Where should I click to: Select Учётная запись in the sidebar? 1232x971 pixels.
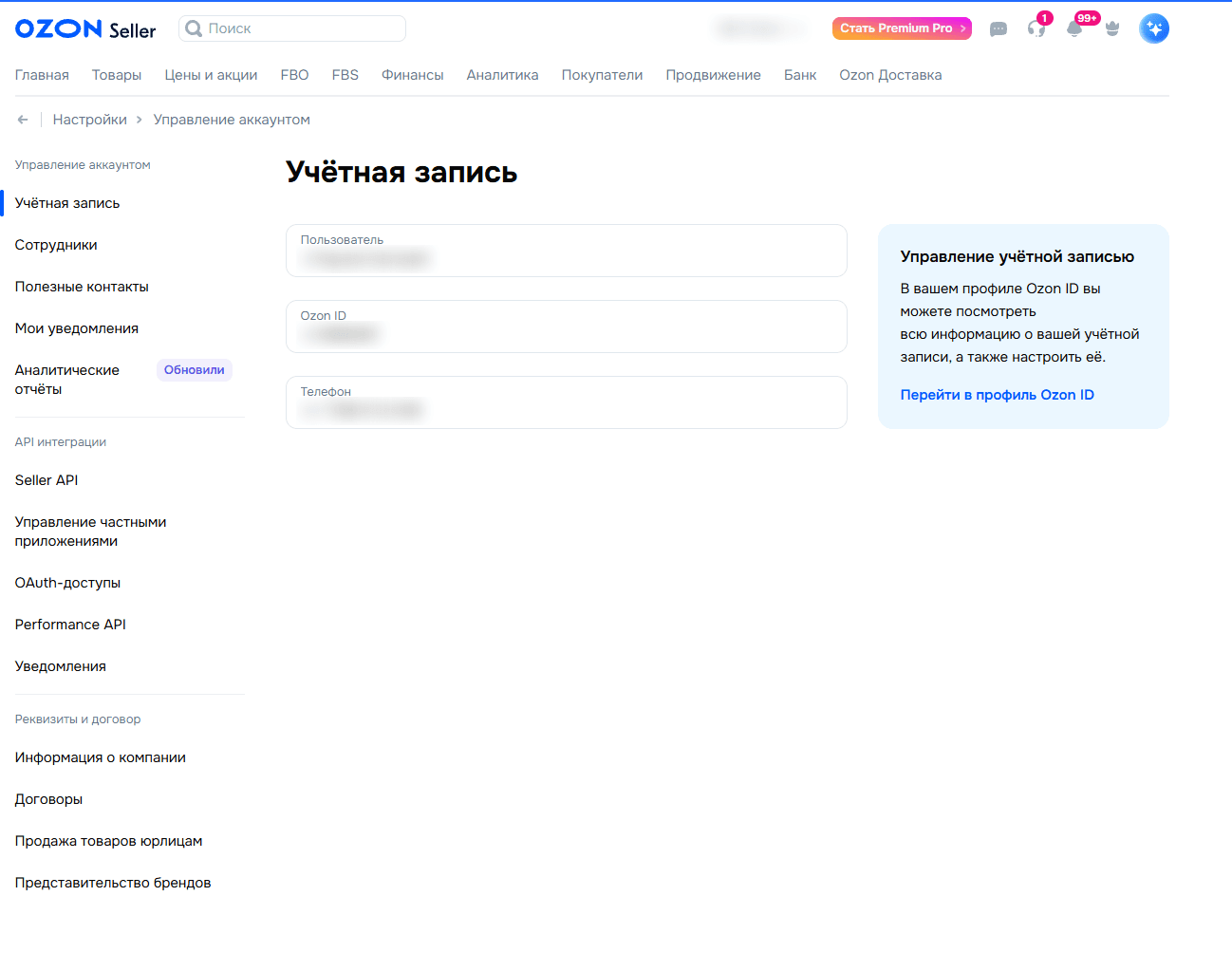tap(67, 203)
